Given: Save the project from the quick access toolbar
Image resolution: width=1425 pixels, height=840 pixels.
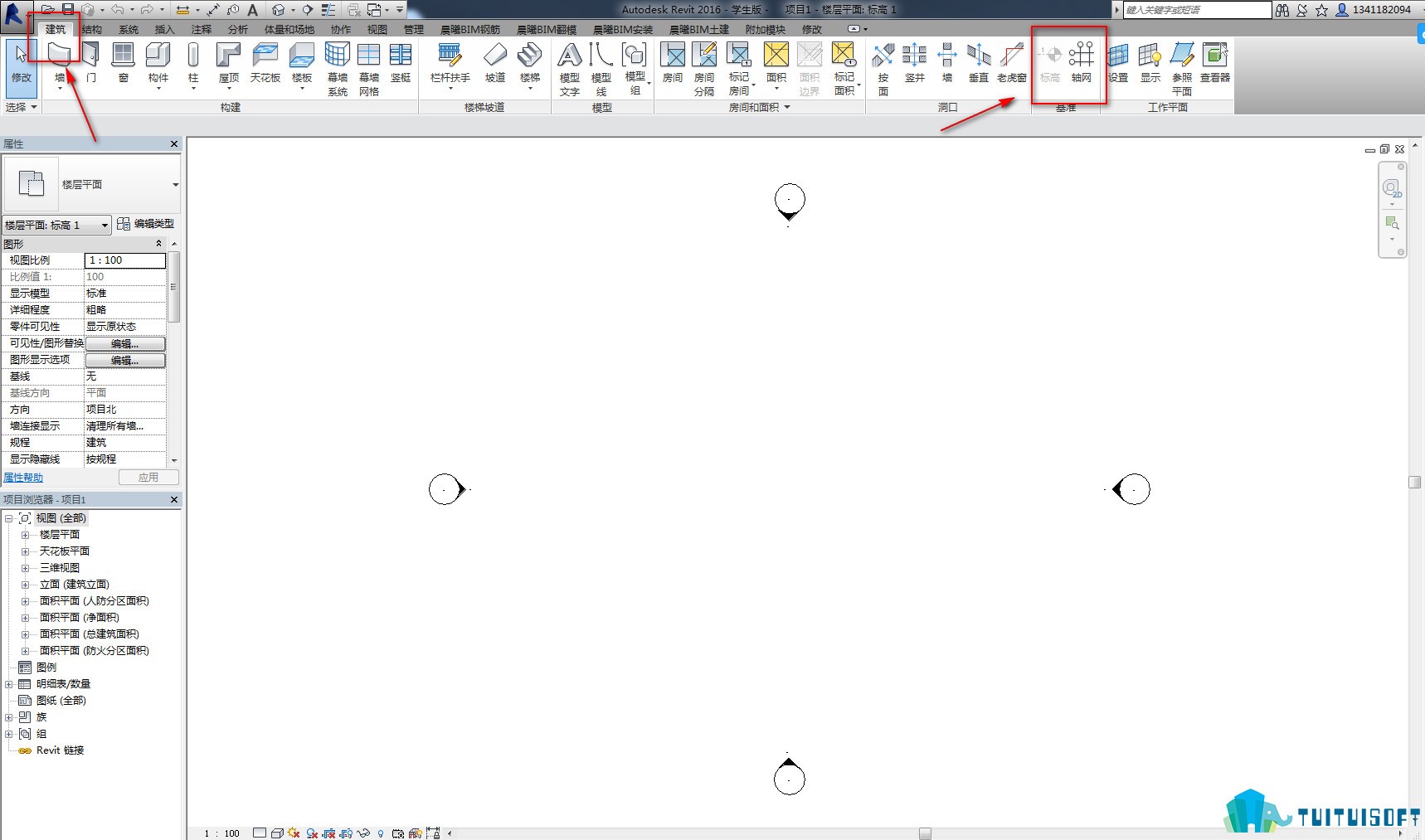Looking at the screenshot, I should pos(68,9).
